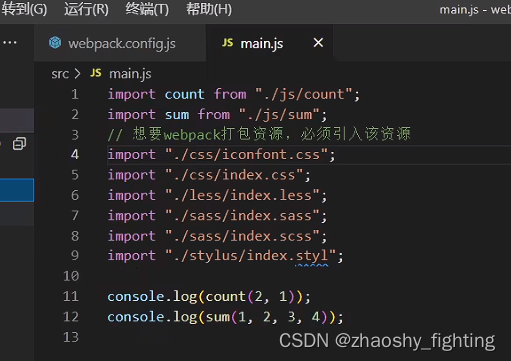Click the webpack icon on the webpack.config.js tab
The height and width of the screenshot is (361, 511).
(55, 43)
